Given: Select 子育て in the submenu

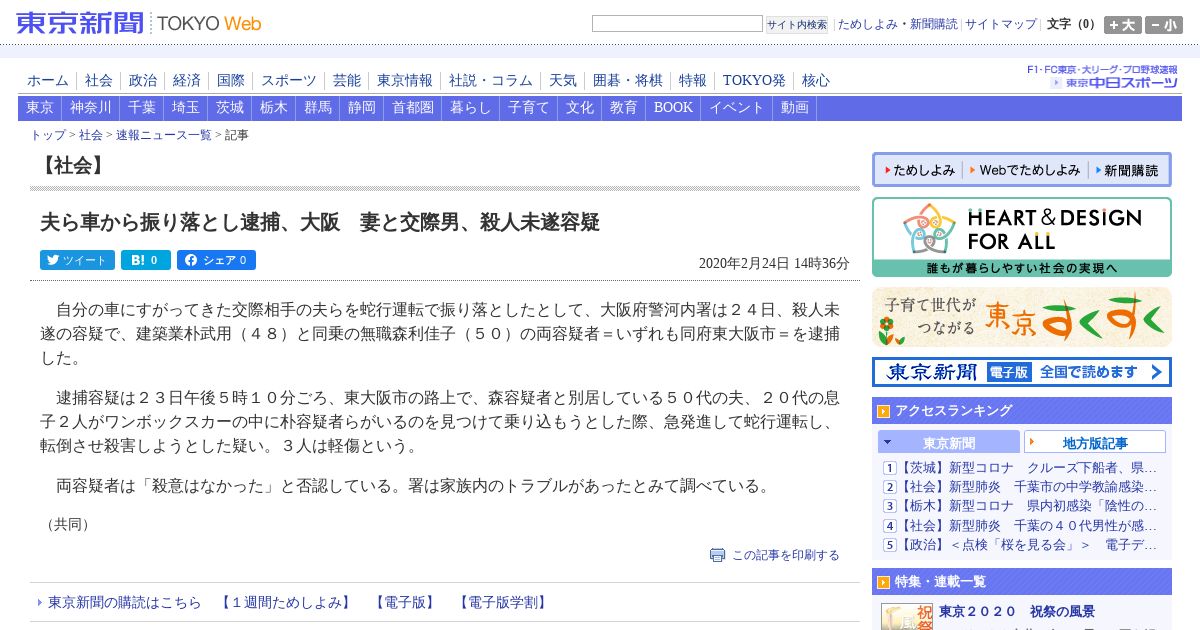Looking at the screenshot, I should point(529,108).
